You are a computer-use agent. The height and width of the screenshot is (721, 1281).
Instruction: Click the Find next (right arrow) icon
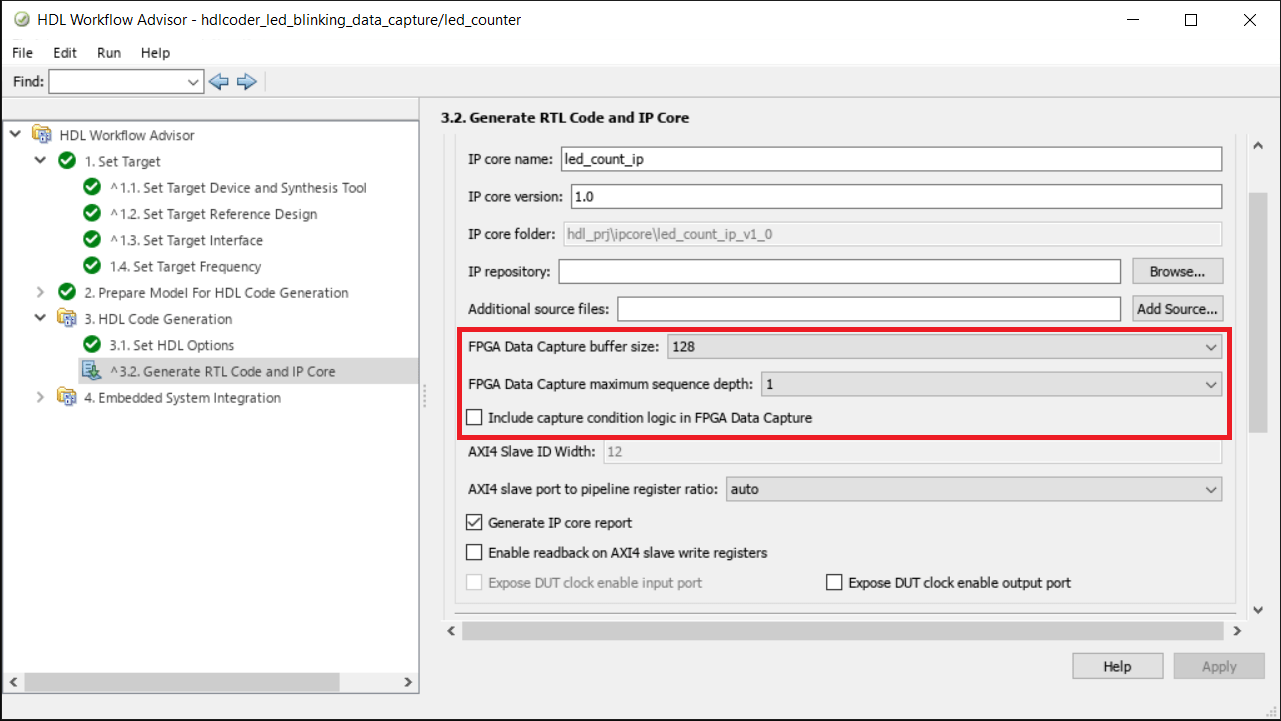[247, 82]
